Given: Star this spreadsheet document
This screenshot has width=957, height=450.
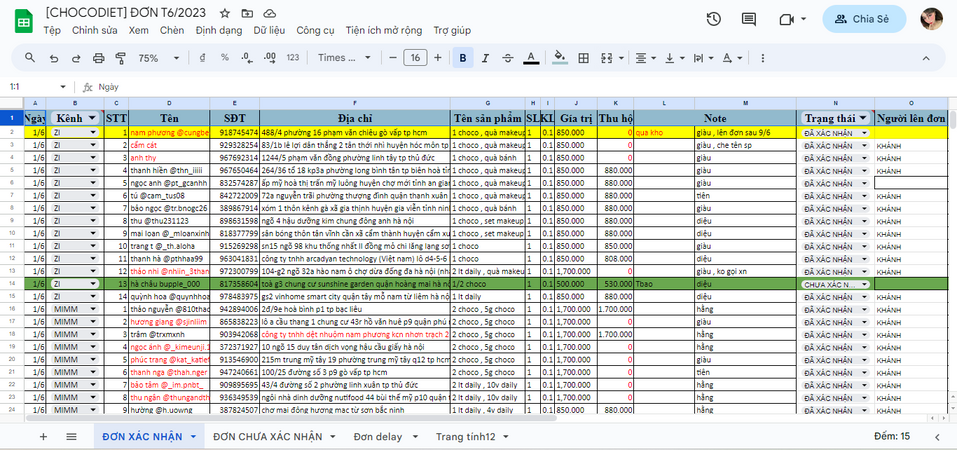Looking at the screenshot, I should click(225, 13).
